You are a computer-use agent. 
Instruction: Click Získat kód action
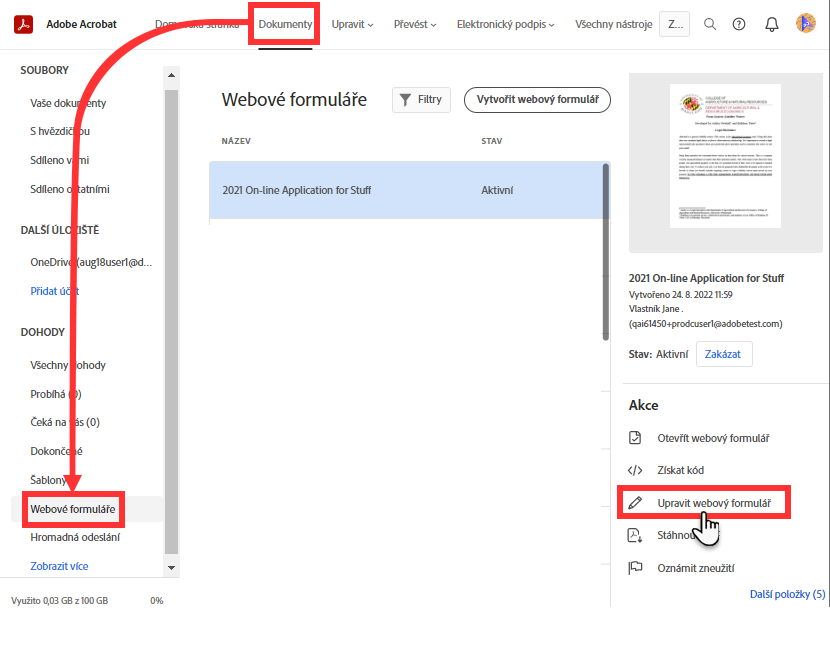tap(681, 470)
